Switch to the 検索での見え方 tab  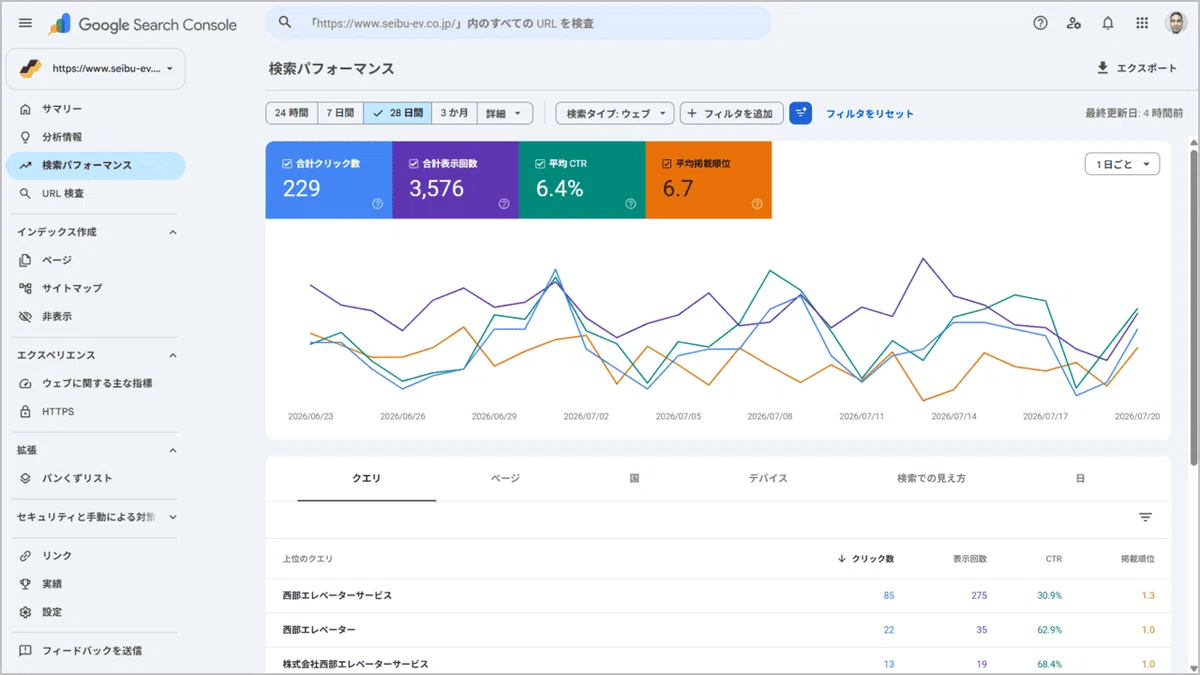pyautogui.click(x=931, y=479)
